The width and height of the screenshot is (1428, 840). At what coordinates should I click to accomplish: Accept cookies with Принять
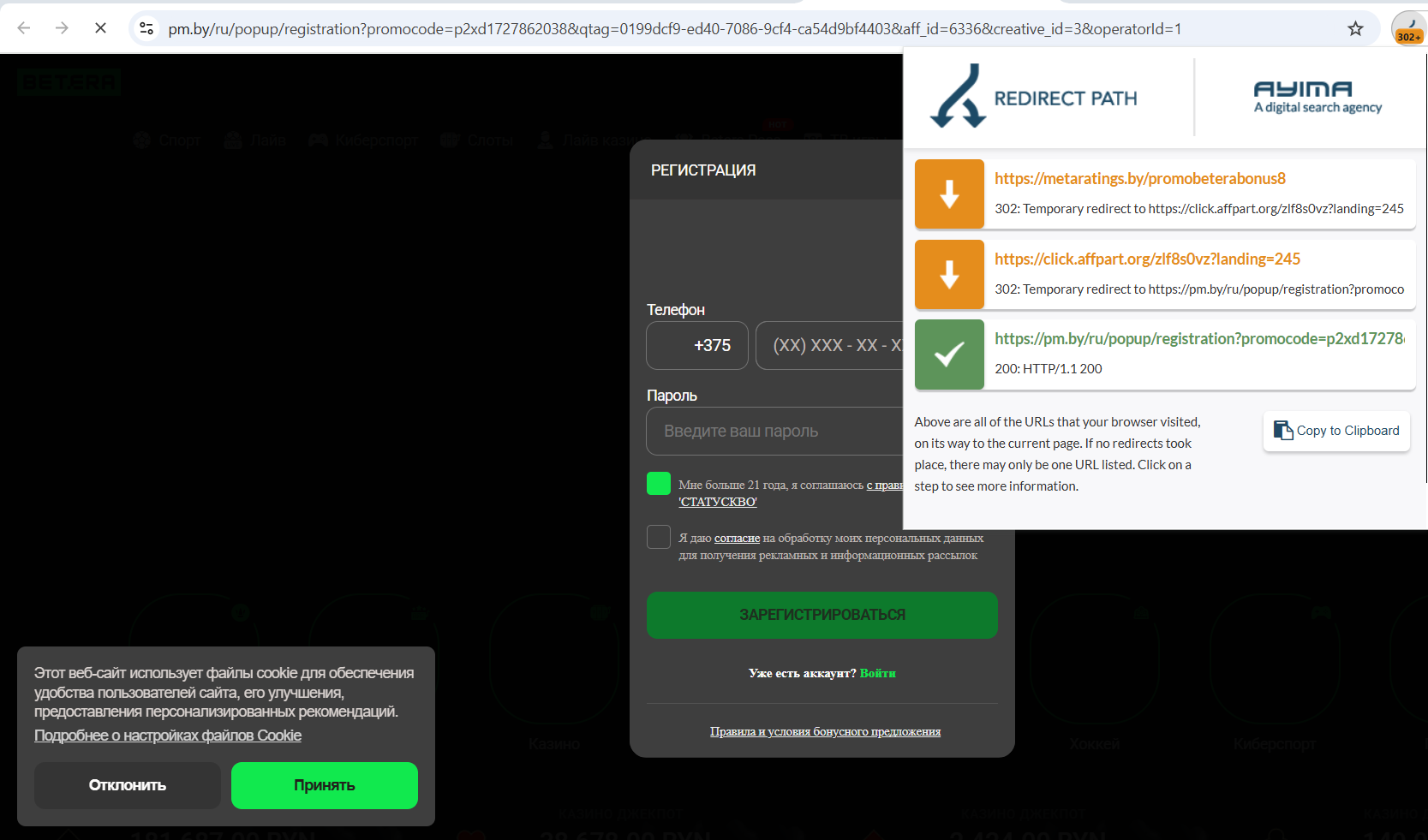pyautogui.click(x=325, y=785)
